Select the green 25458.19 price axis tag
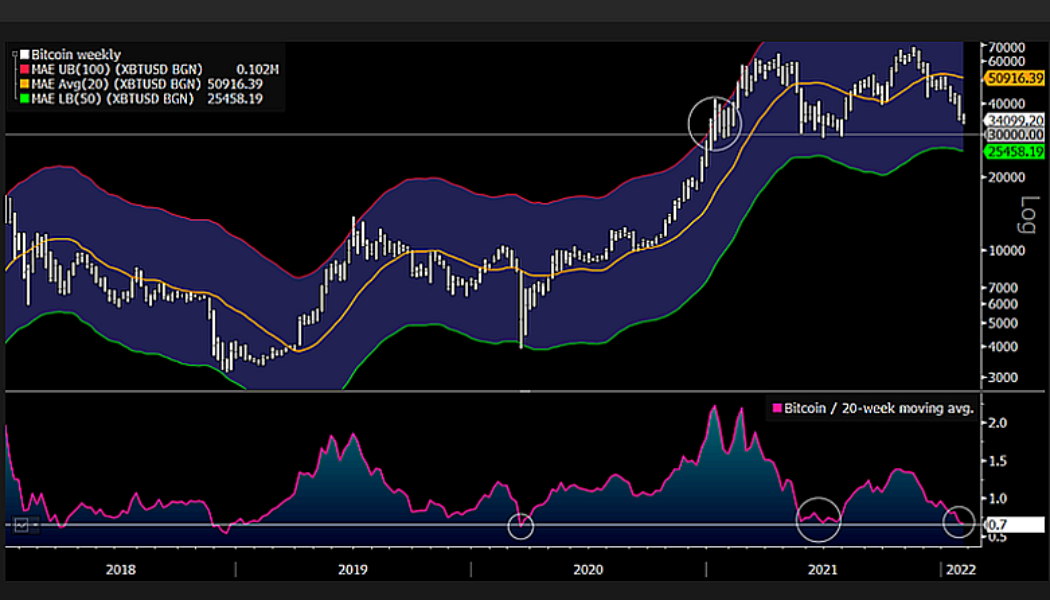This screenshot has width=1050, height=600. click(x=1014, y=150)
